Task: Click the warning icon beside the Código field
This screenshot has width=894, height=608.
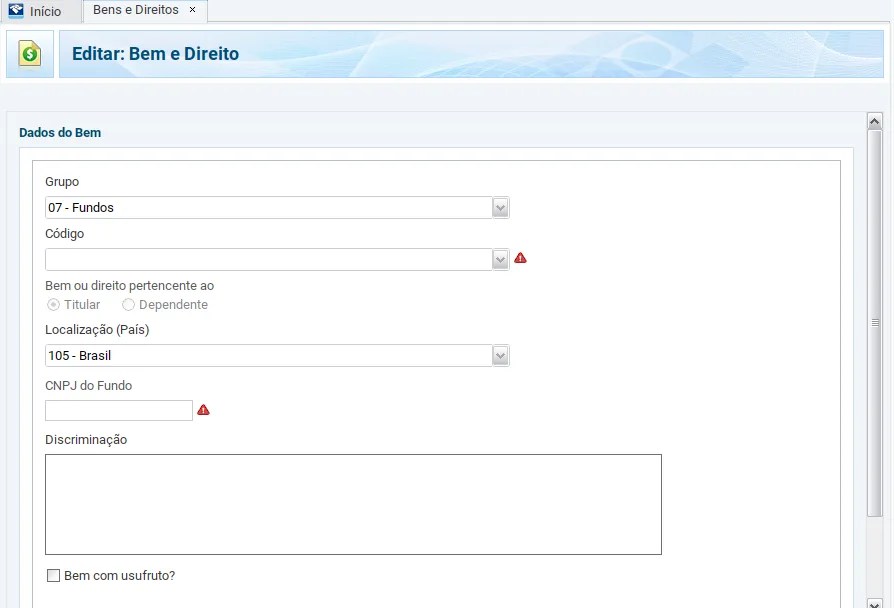Action: (x=520, y=258)
